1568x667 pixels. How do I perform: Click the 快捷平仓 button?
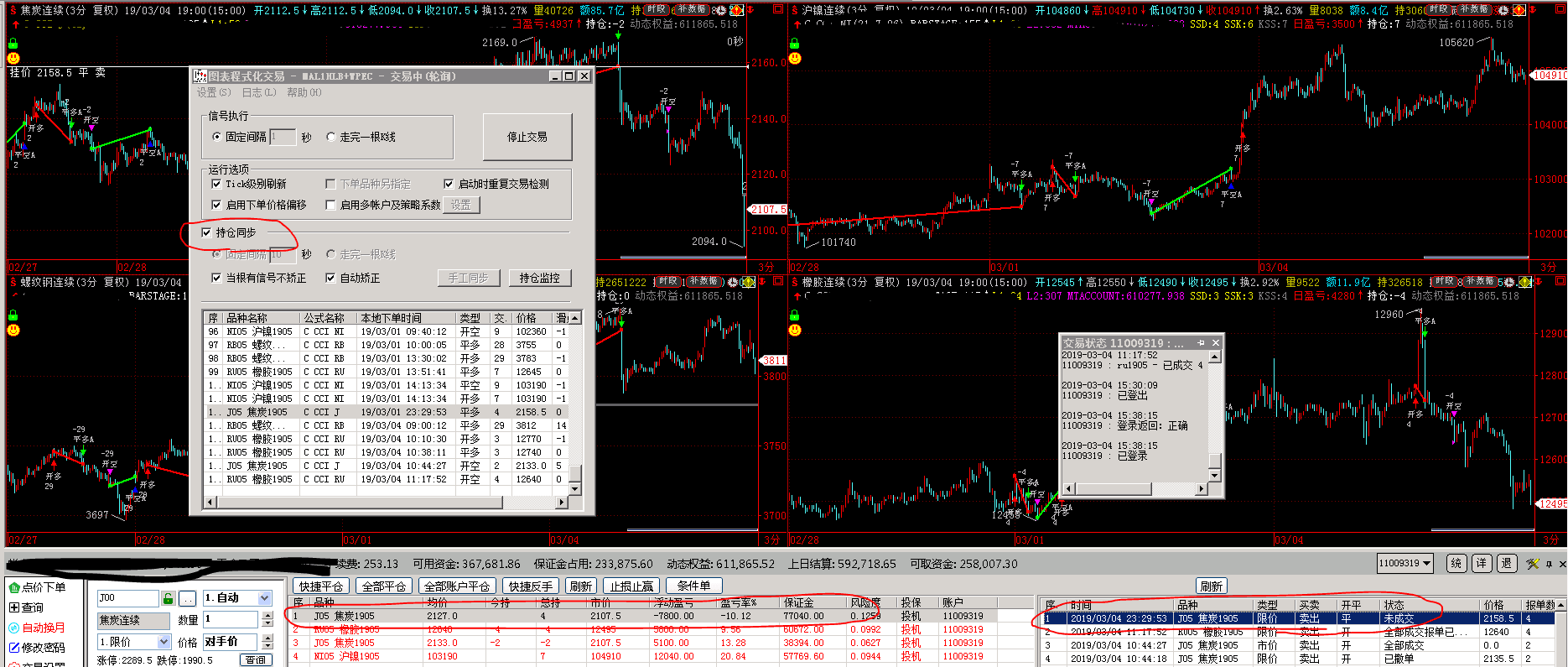point(320,586)
